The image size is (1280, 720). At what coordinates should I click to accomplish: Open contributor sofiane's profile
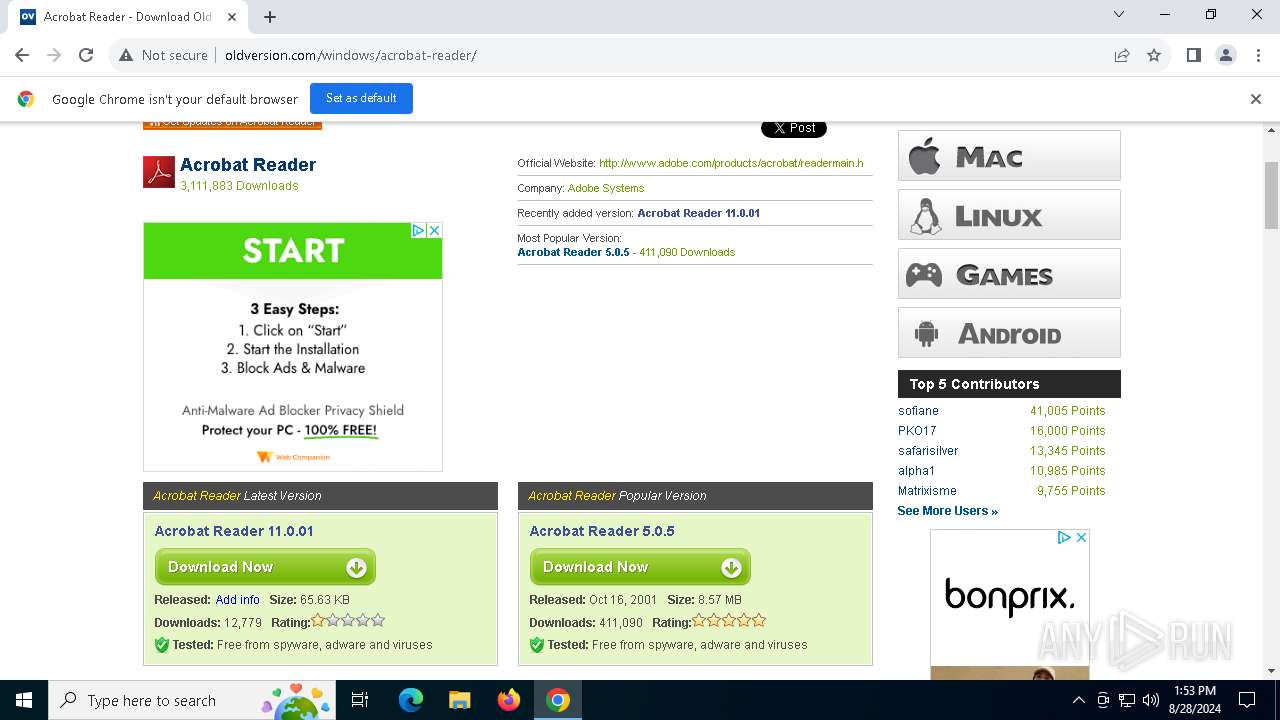[x=918, y=411]
